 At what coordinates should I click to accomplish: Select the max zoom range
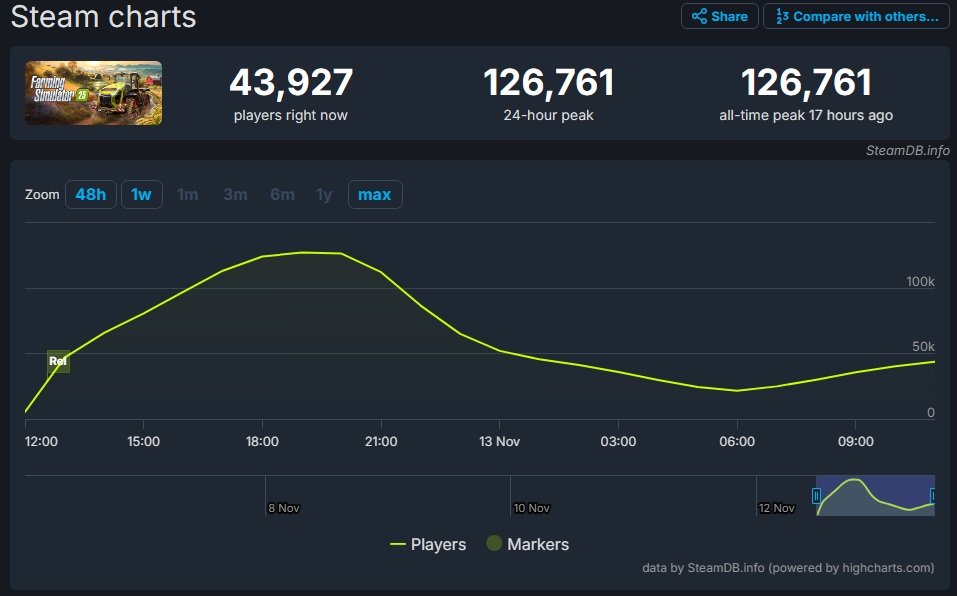point(374,194)
